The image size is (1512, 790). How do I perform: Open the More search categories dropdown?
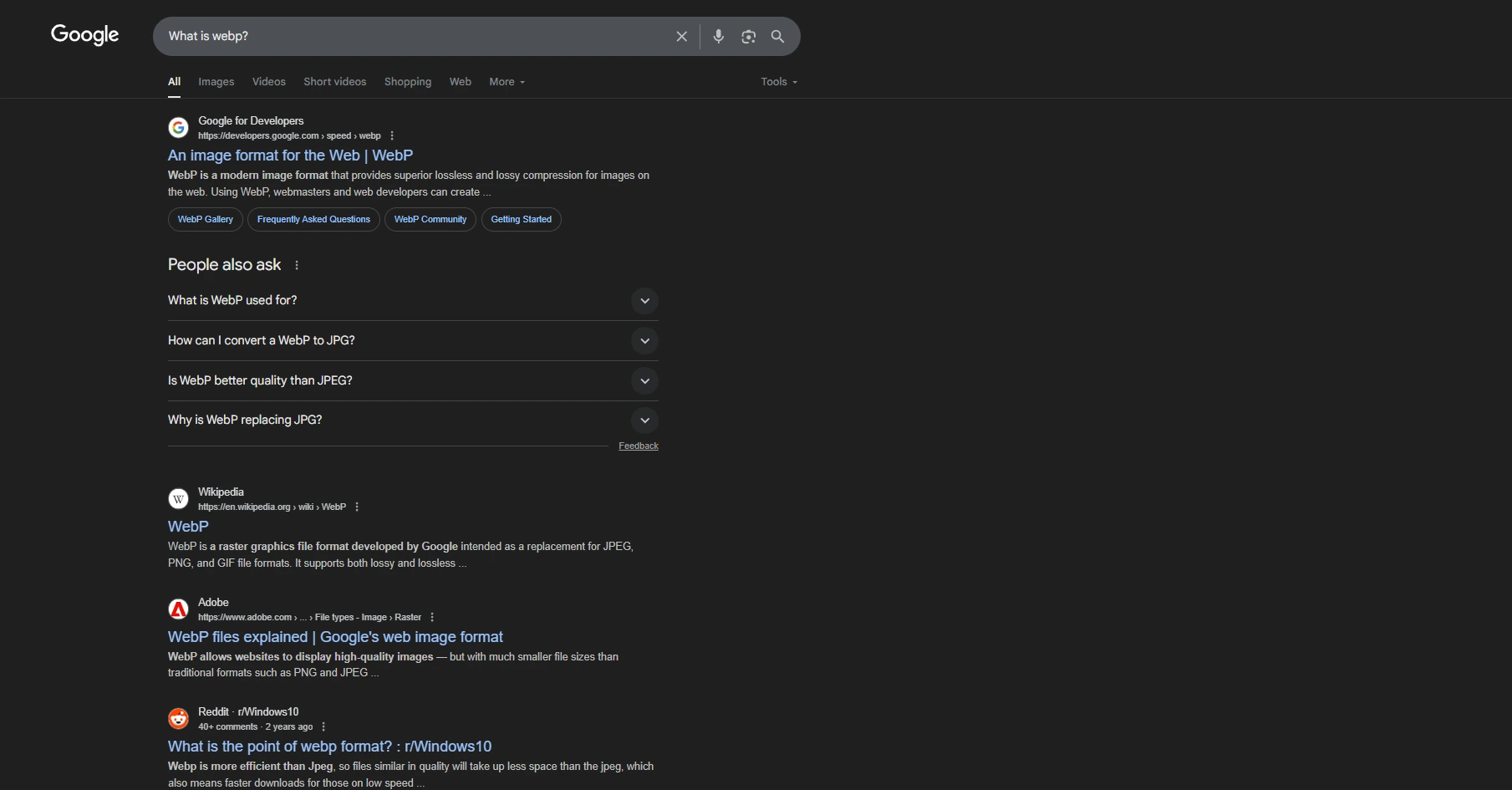(x=507, y=81)
